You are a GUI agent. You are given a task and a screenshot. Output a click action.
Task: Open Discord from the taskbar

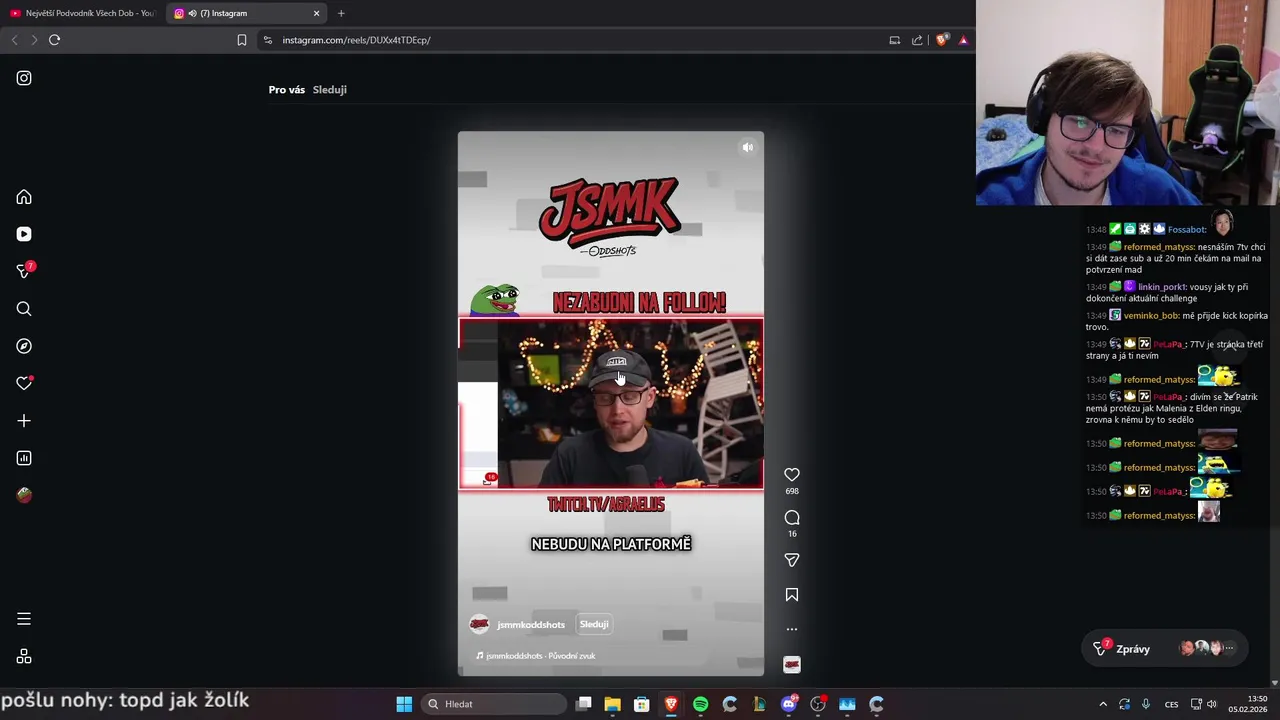[789, 704]
